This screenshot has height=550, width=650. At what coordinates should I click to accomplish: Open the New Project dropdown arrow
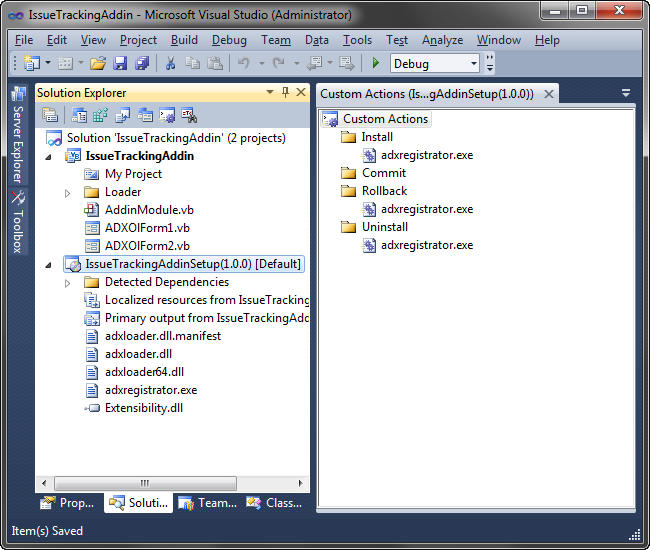coord(48,63)
